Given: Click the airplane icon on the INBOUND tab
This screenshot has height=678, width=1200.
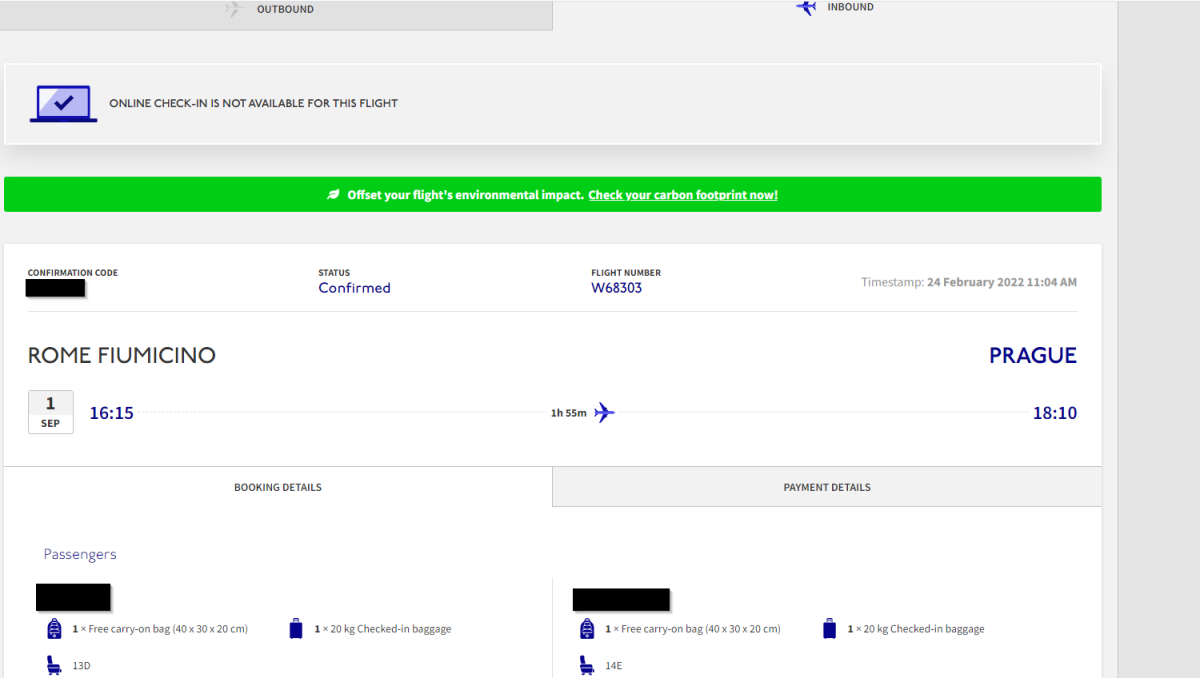Looking at the screenshot, I should click(806, 8).
